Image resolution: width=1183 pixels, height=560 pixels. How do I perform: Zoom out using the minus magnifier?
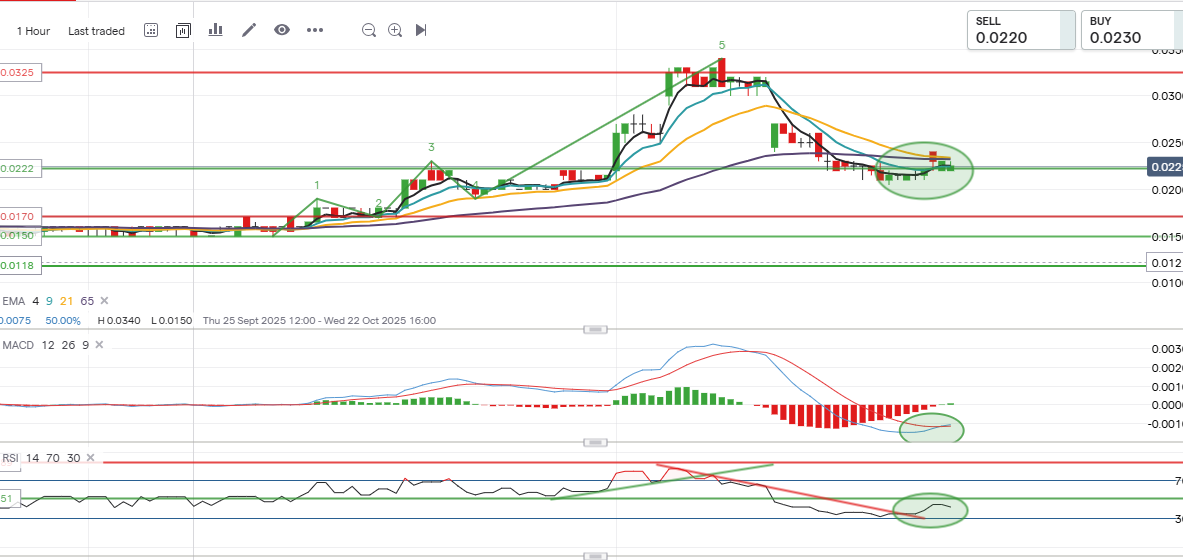[369, 30]
